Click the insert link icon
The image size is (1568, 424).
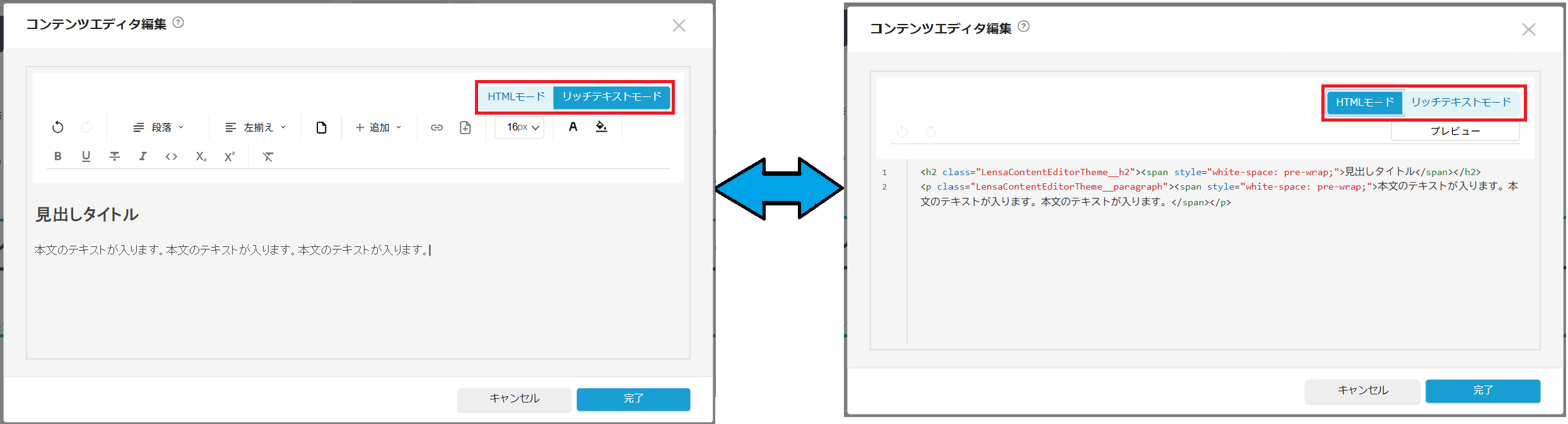[436, 127]
